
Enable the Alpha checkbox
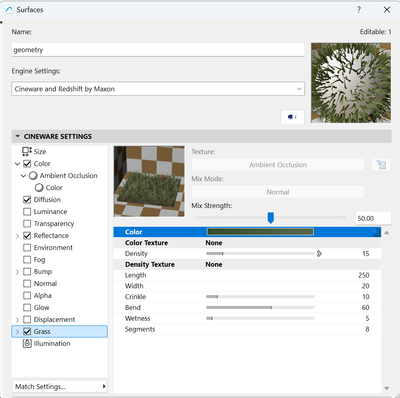click(x=27, y=296)
